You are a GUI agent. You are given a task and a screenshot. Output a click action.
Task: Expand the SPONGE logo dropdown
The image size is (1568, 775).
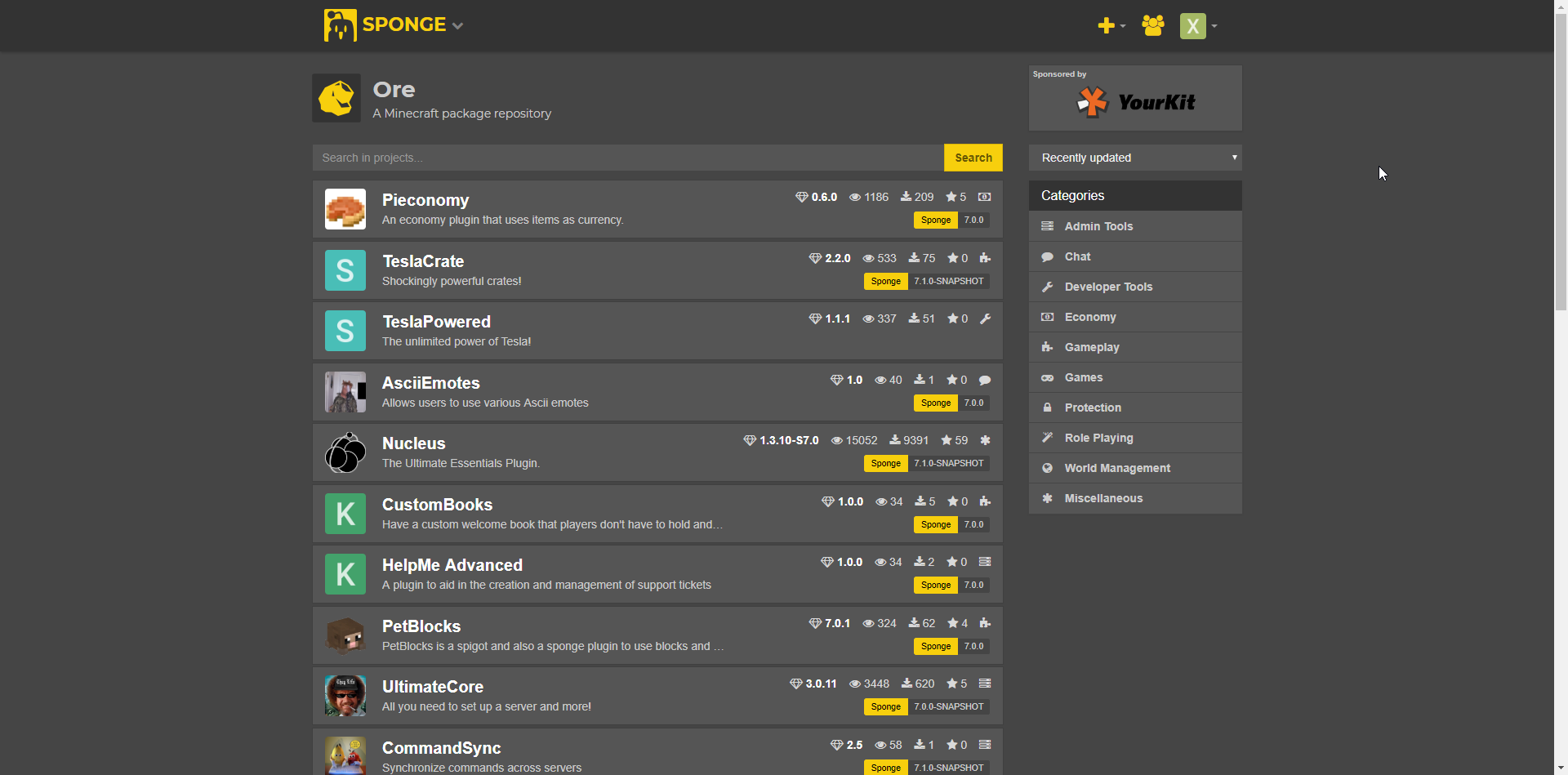[x=457, y=25]
